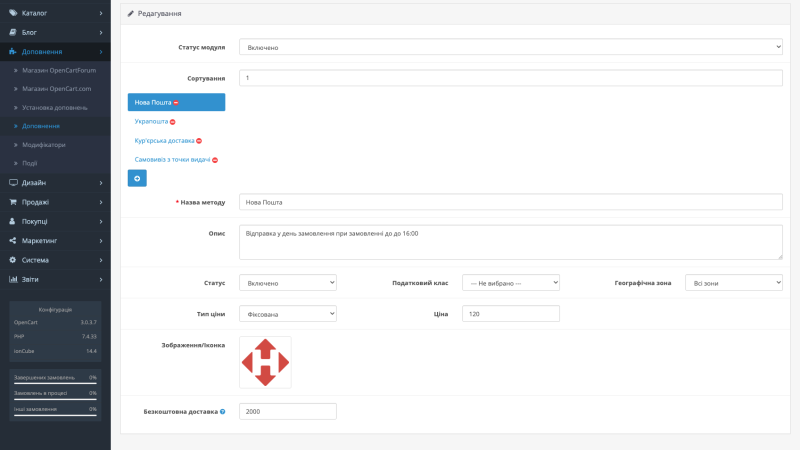Viewport: 800px width, 450px height.
Task: Expand Маркетинг menu chevron
Action: click(101, 241)
